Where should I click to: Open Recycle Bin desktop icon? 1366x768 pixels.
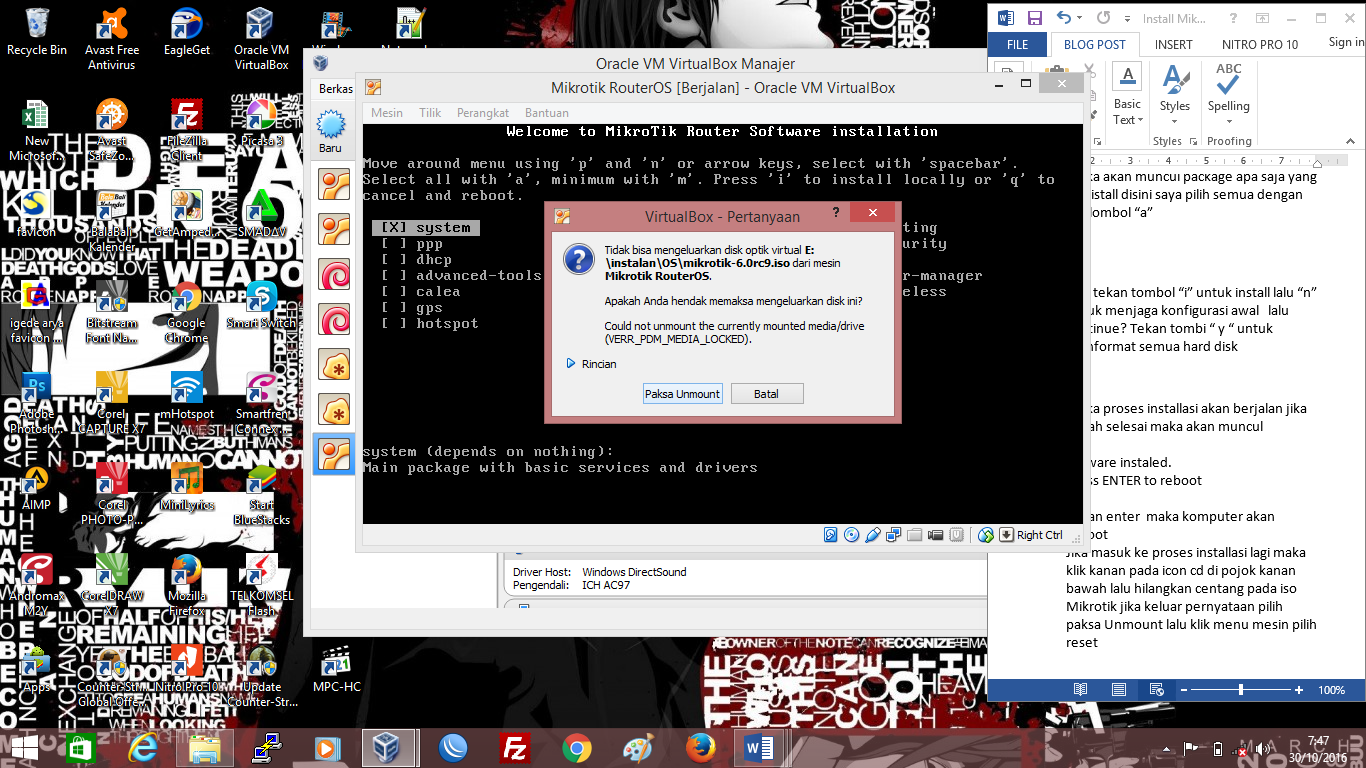coord(37,32)
